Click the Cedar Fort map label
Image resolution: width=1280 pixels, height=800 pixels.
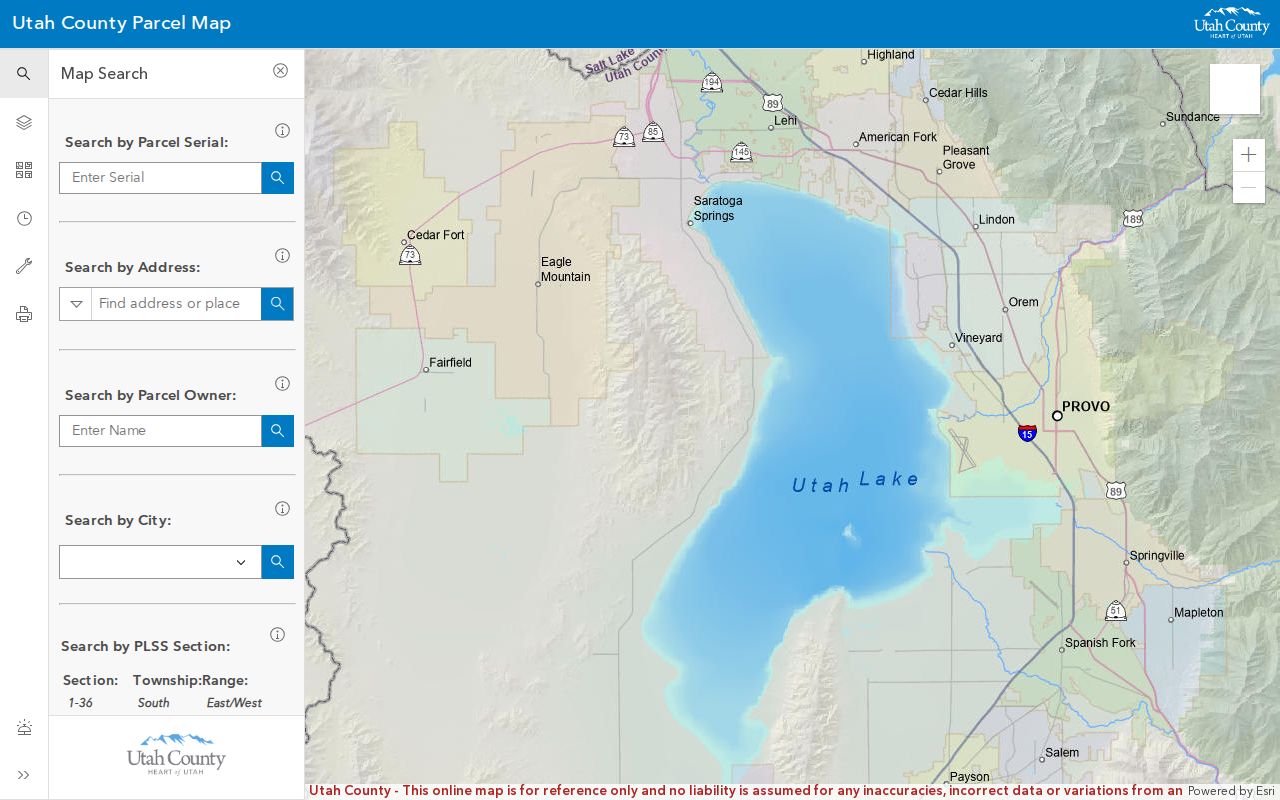436,235
